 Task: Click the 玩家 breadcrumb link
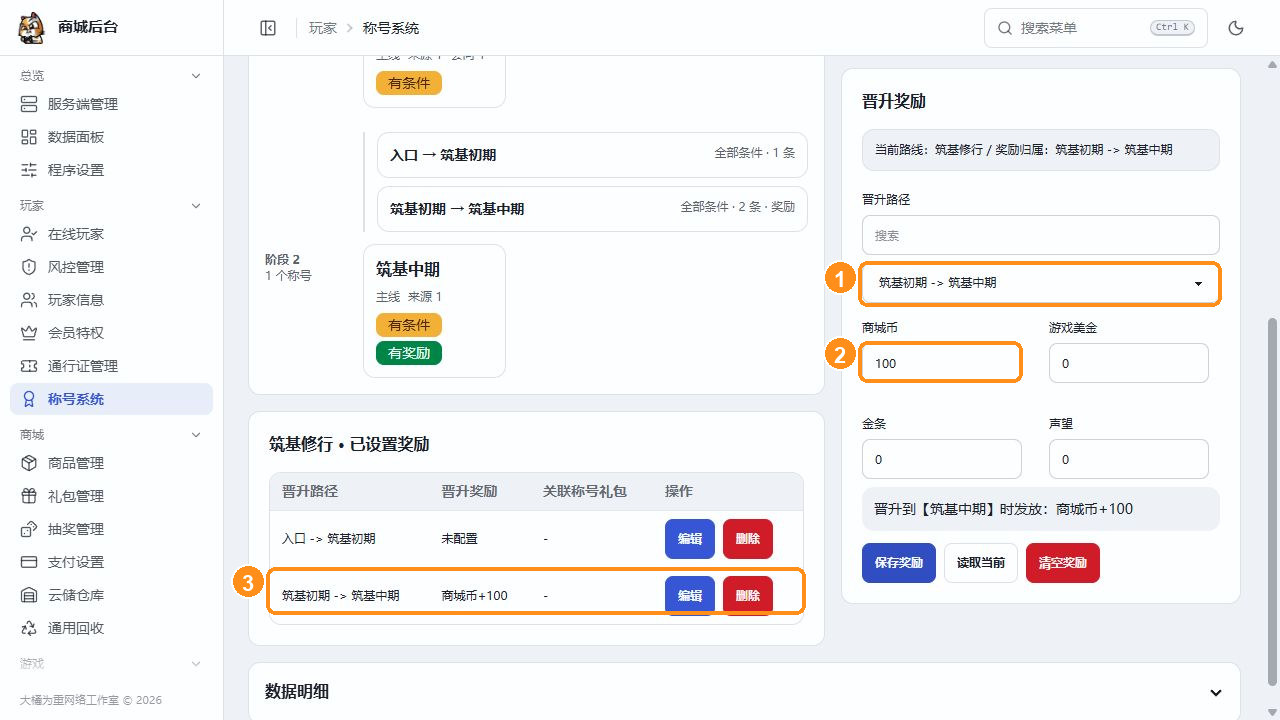tap(322, 28)
